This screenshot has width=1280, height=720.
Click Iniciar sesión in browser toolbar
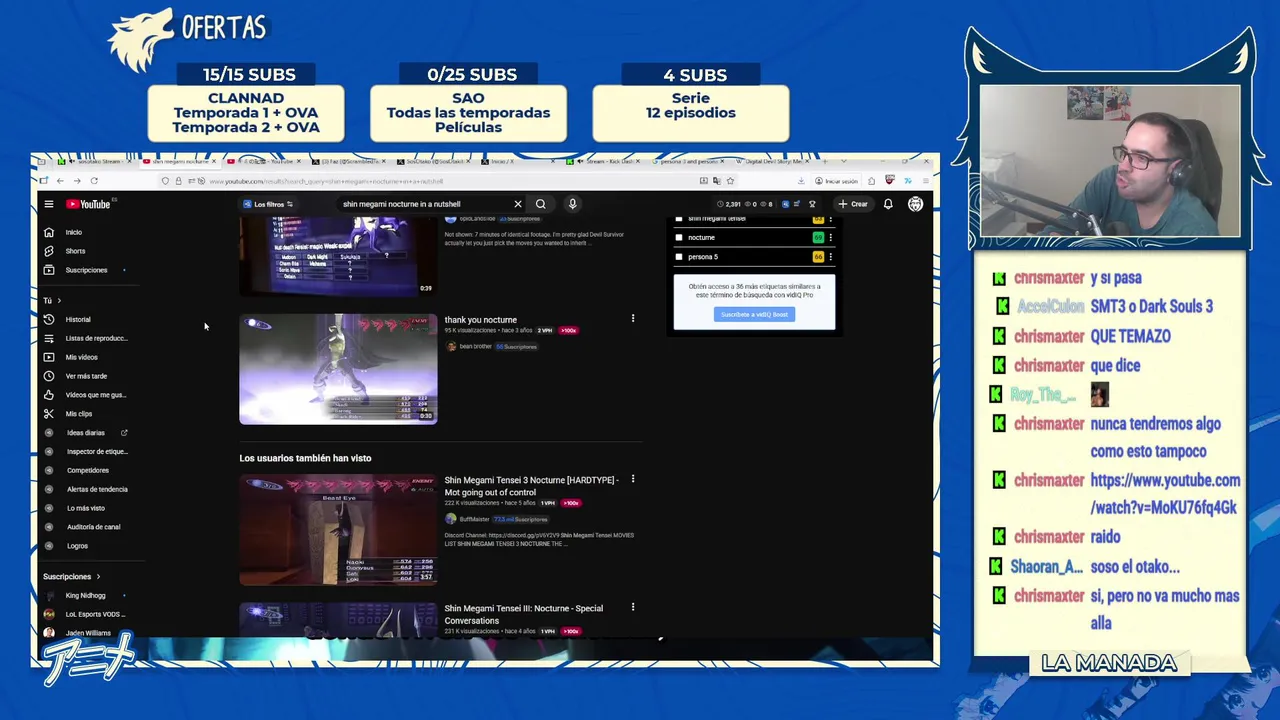tap(837, 181)
